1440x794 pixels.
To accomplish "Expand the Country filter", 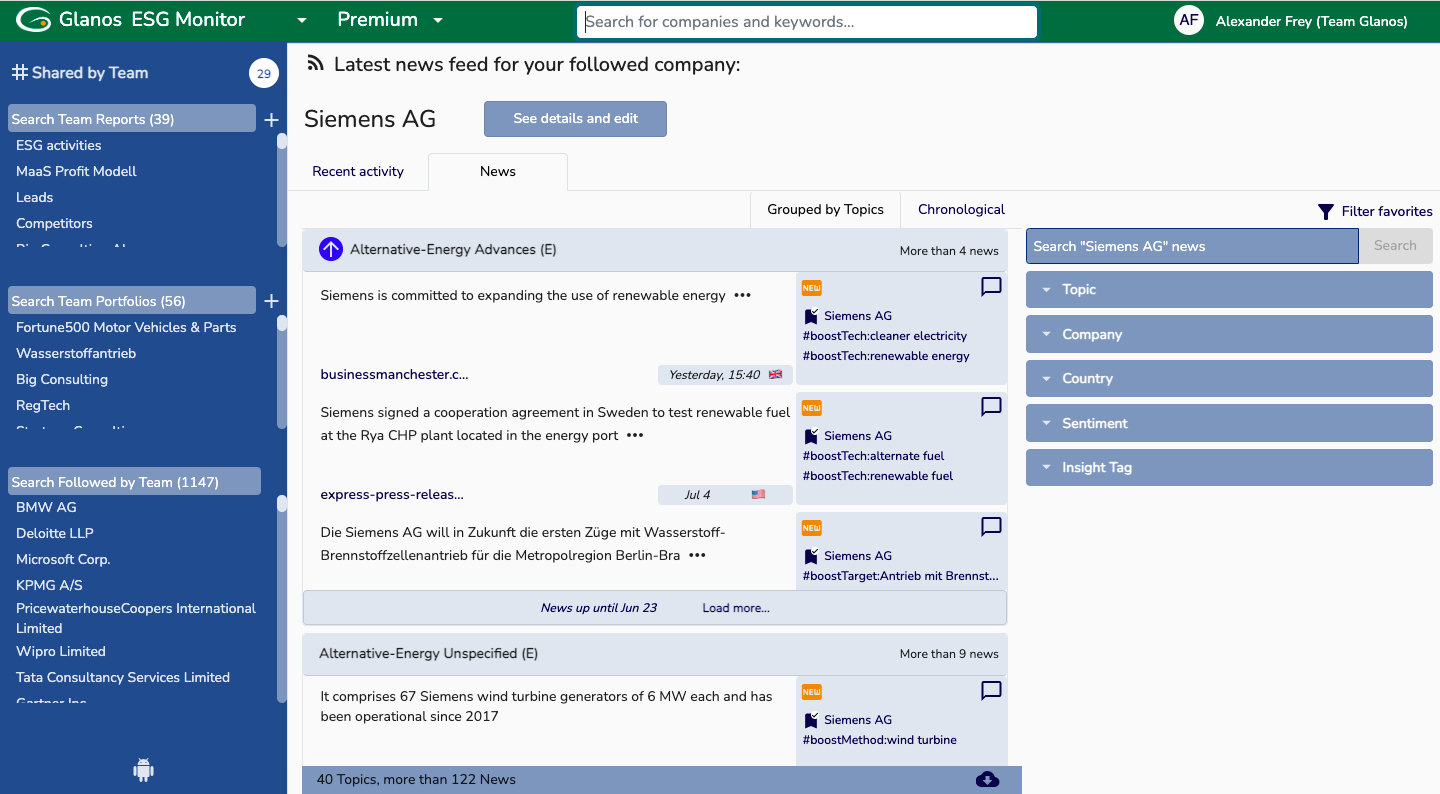I will (1229, 379).
